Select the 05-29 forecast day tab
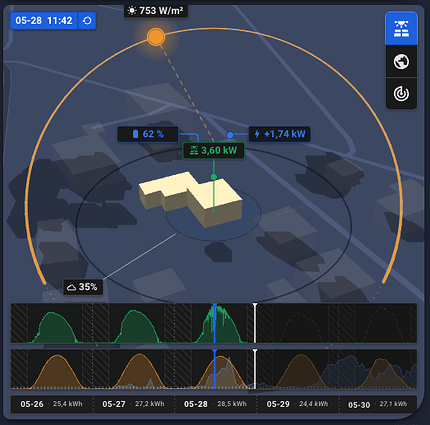 (x=298, y=404)
